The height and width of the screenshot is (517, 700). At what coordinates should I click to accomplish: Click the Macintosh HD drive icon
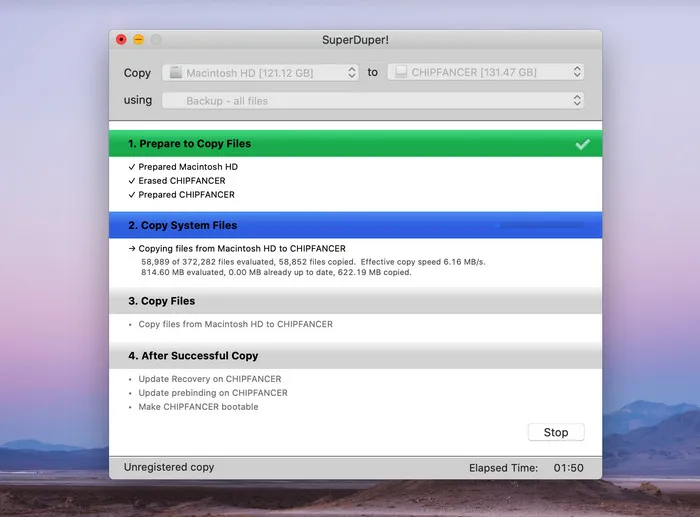[176, 72]
